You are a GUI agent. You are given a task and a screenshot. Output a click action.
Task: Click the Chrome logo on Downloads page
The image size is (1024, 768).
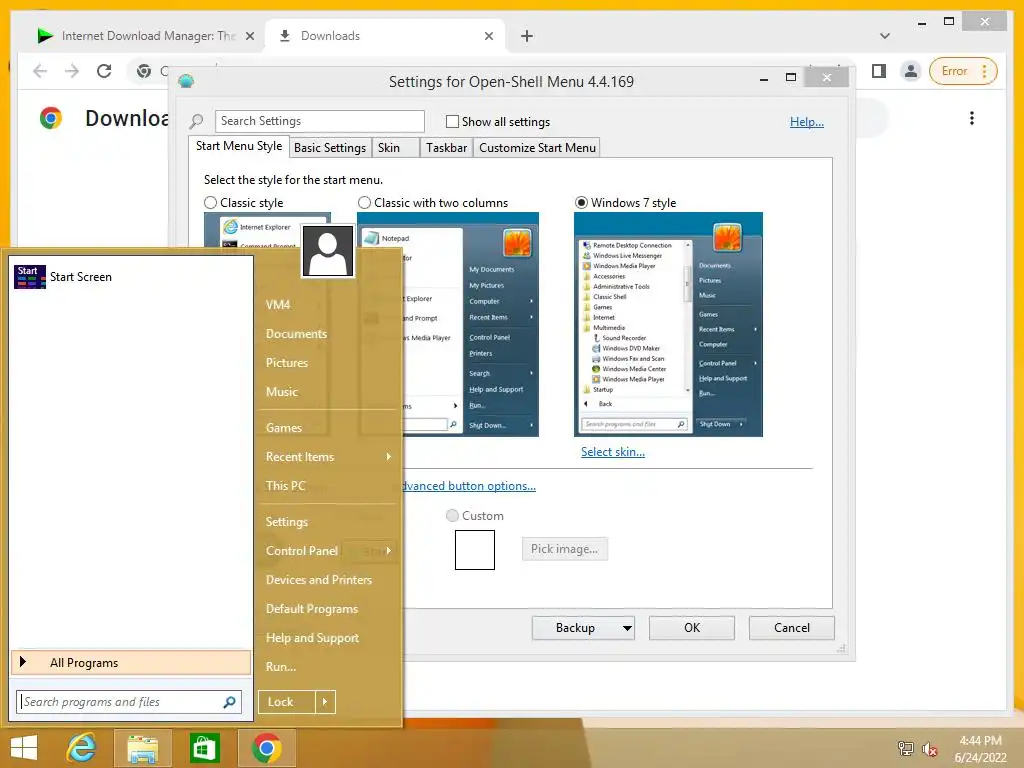tap(51, 118)
